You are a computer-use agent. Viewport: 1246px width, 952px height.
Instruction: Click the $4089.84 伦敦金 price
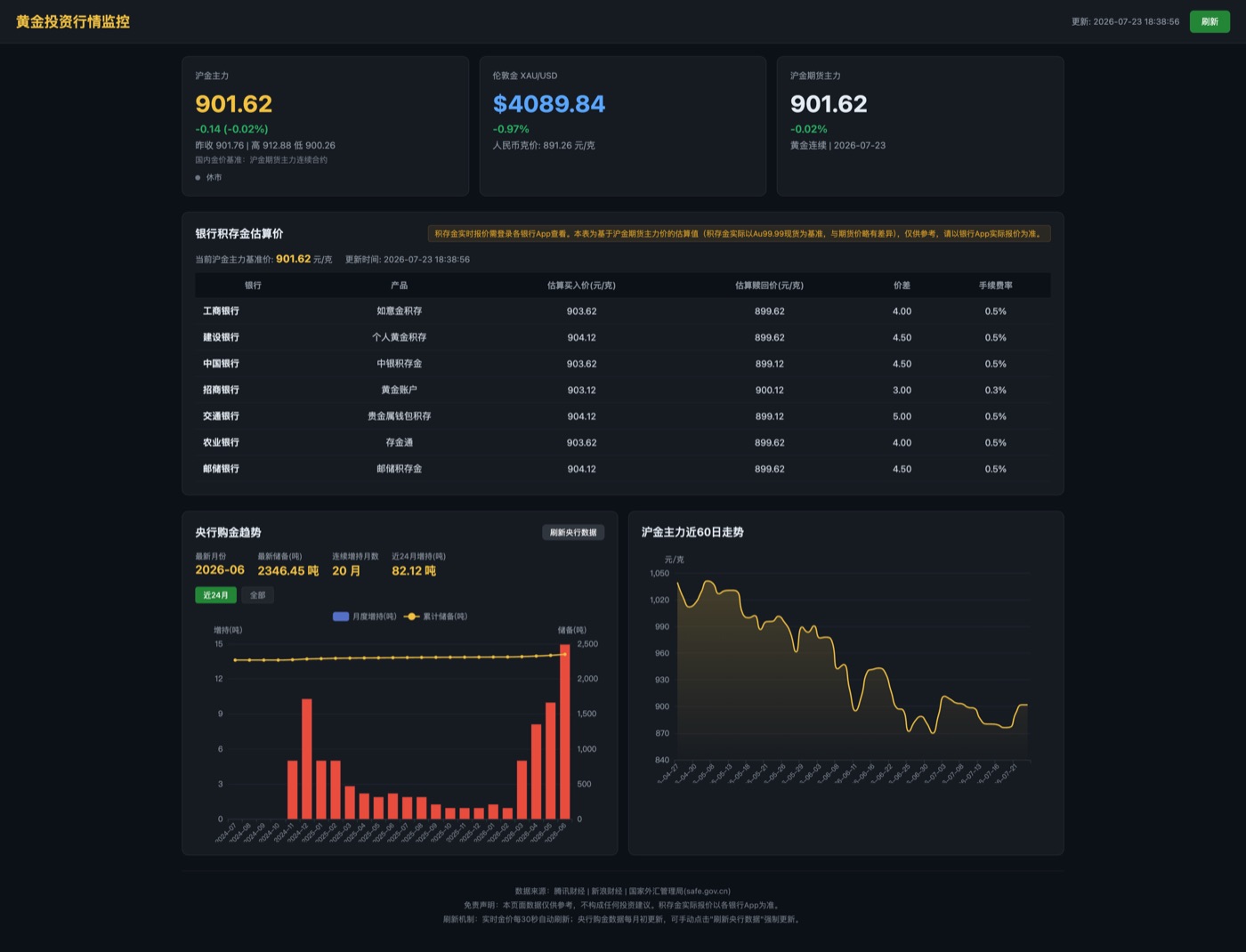point(549,104)
